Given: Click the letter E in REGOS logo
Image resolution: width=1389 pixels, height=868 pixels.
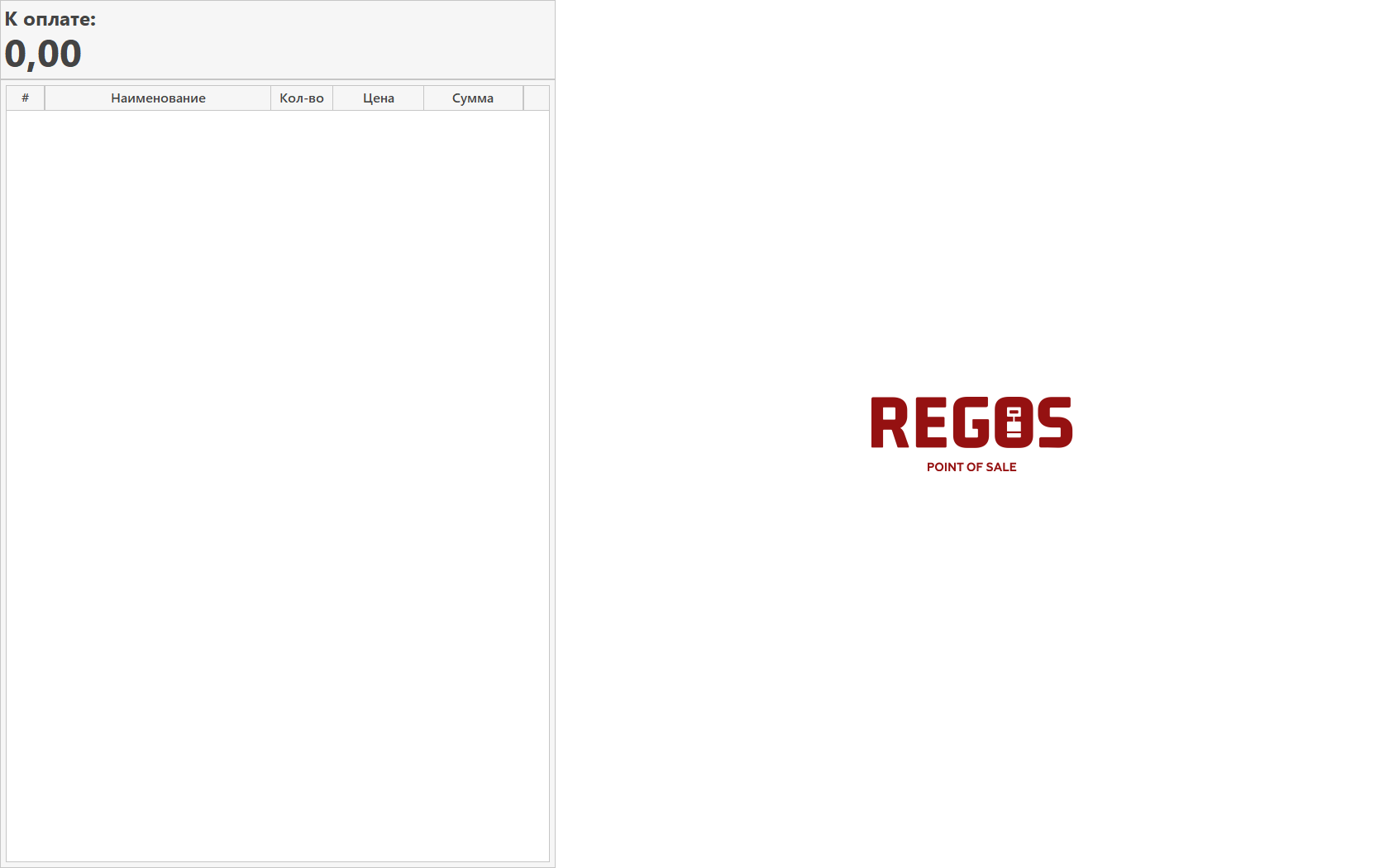Looking at the screenshot, I should 930,422.
